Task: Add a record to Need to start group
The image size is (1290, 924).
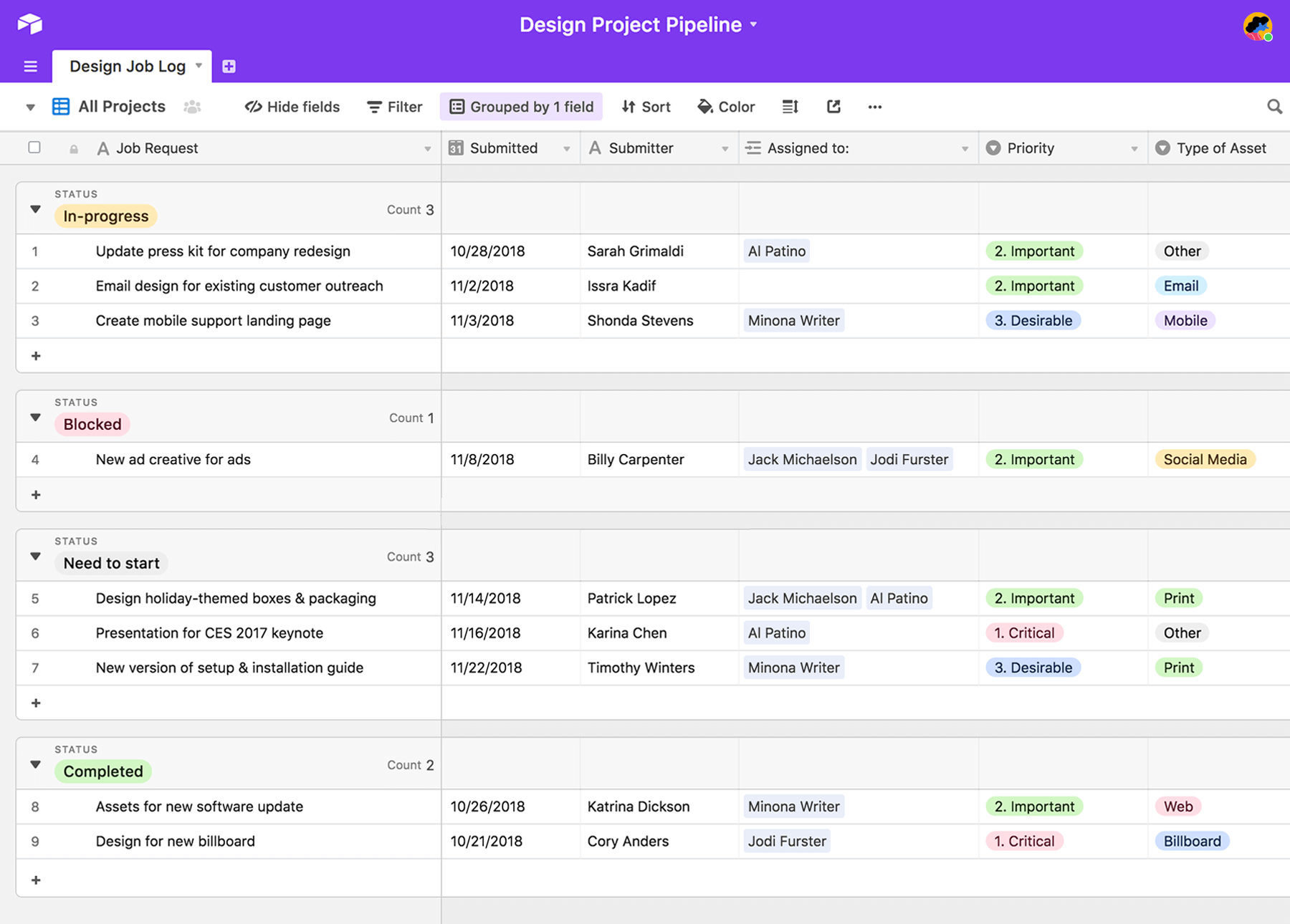Action: [x=36, y=703]
